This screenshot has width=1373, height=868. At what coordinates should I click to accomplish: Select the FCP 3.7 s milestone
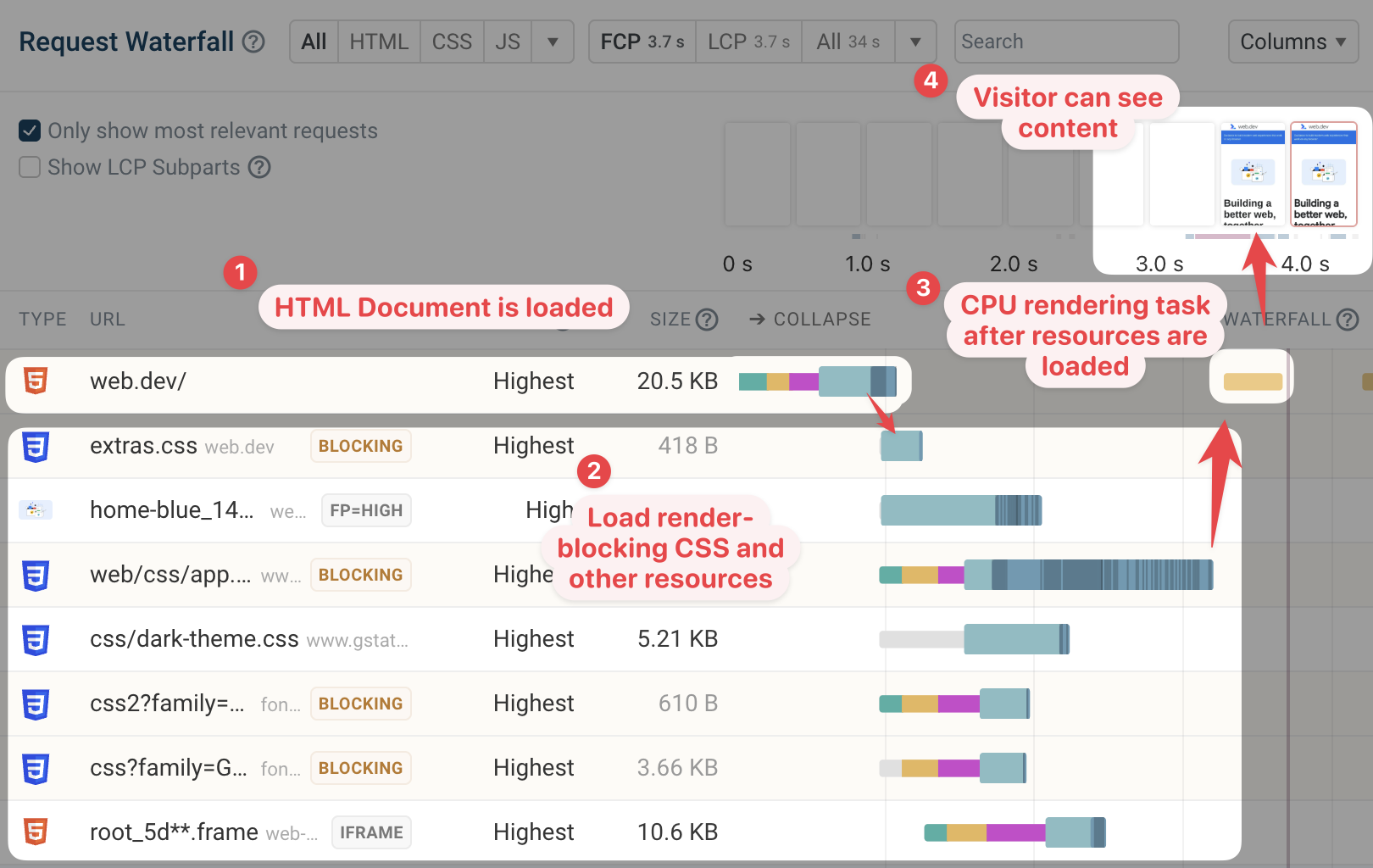pos(642,42)
